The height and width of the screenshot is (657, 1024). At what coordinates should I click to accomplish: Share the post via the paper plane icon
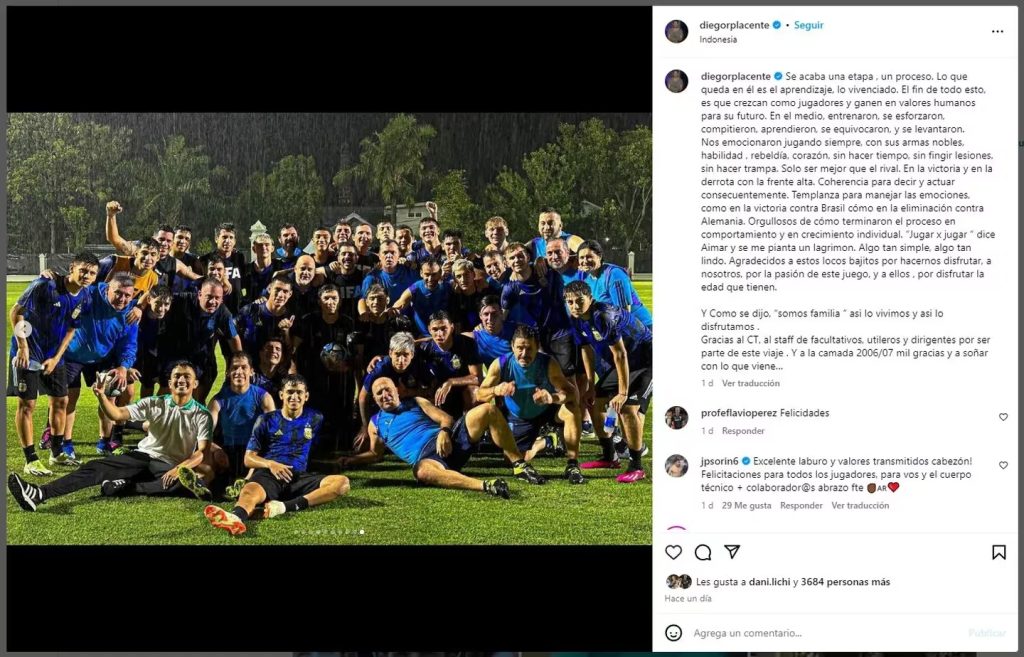(732, 552)
